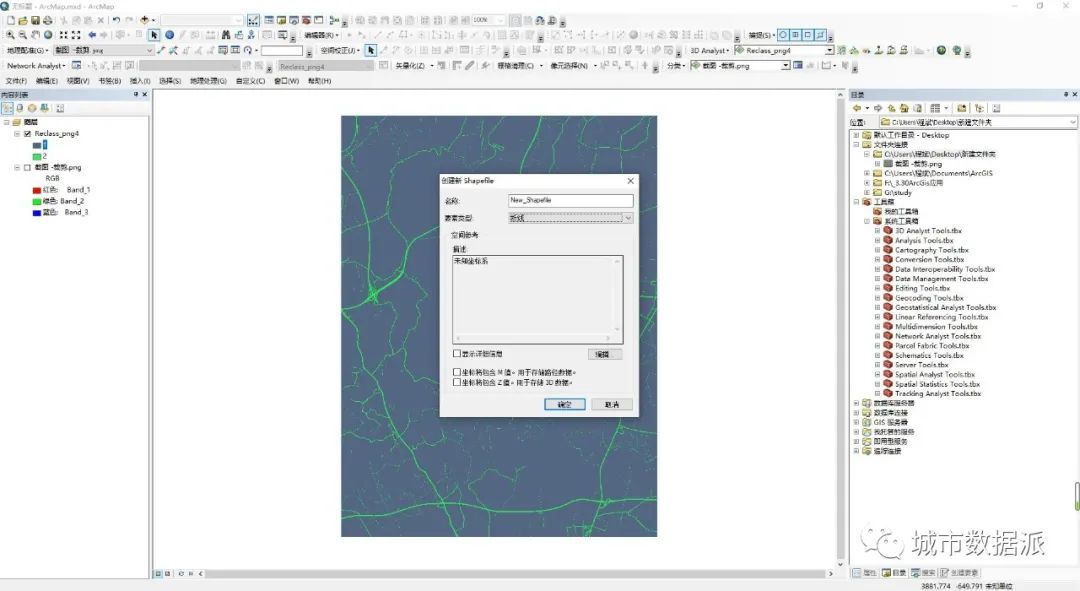Click 确定 button in Create Shapefile dialog
The height and width of the screenshot is (591, 1080).
pos(565,404)
